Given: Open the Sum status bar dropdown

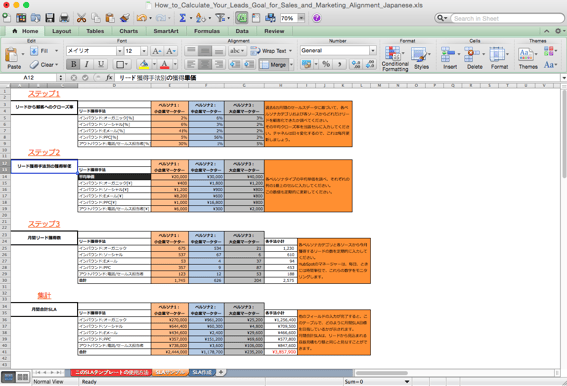Looking at the screenshot, I should (x=407, y=382).
